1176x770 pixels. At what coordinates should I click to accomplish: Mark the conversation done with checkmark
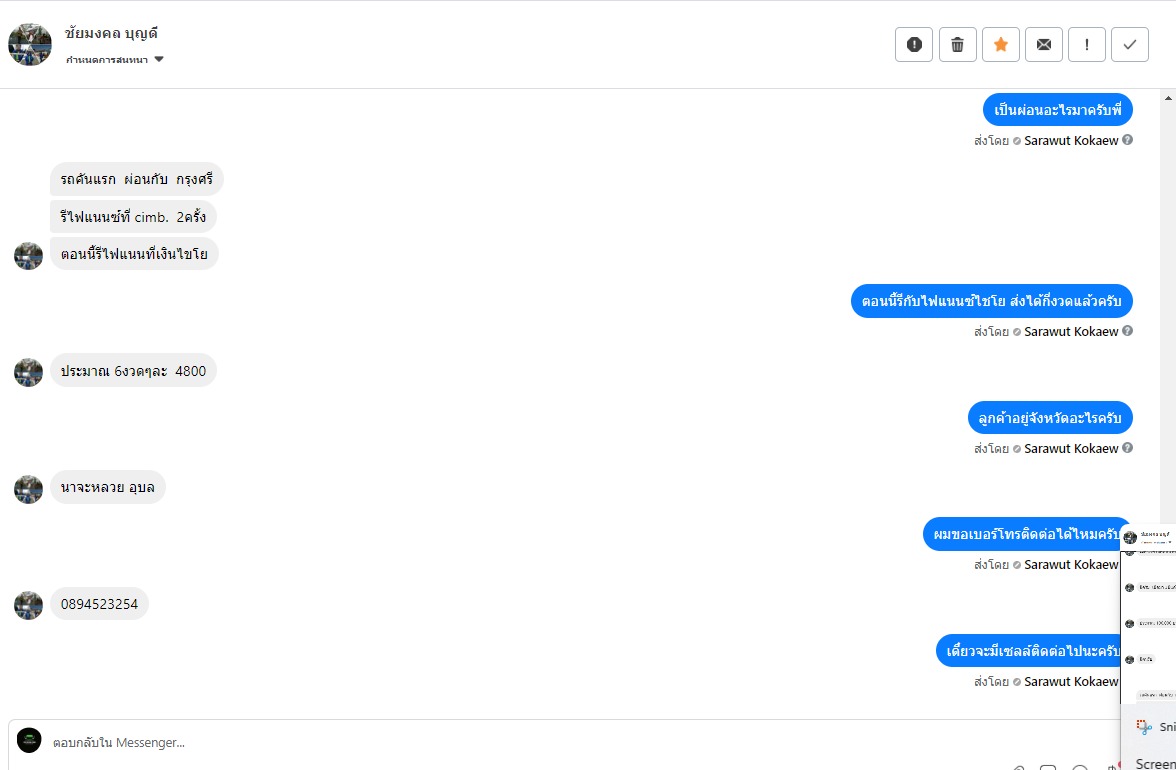coord(1130,44)
